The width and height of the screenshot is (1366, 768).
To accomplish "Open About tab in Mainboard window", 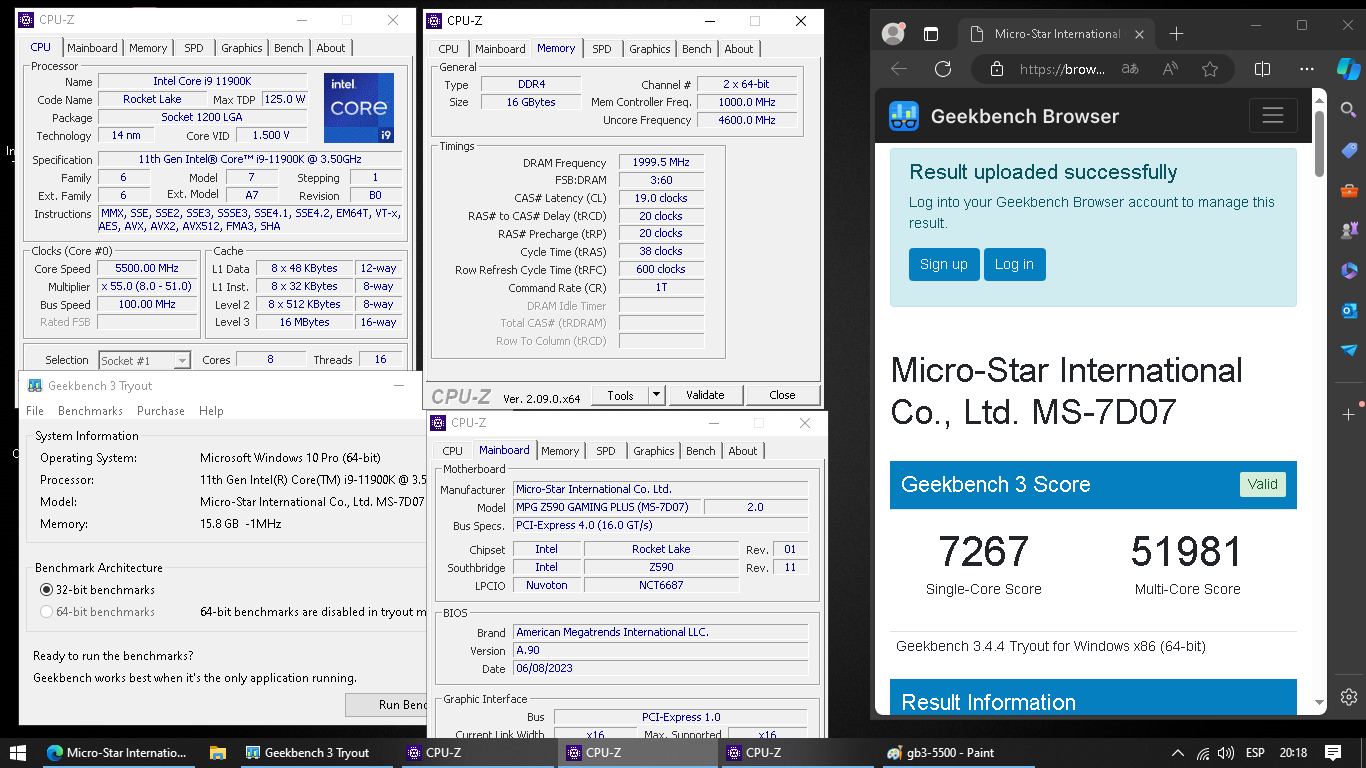I will (743, 451).
